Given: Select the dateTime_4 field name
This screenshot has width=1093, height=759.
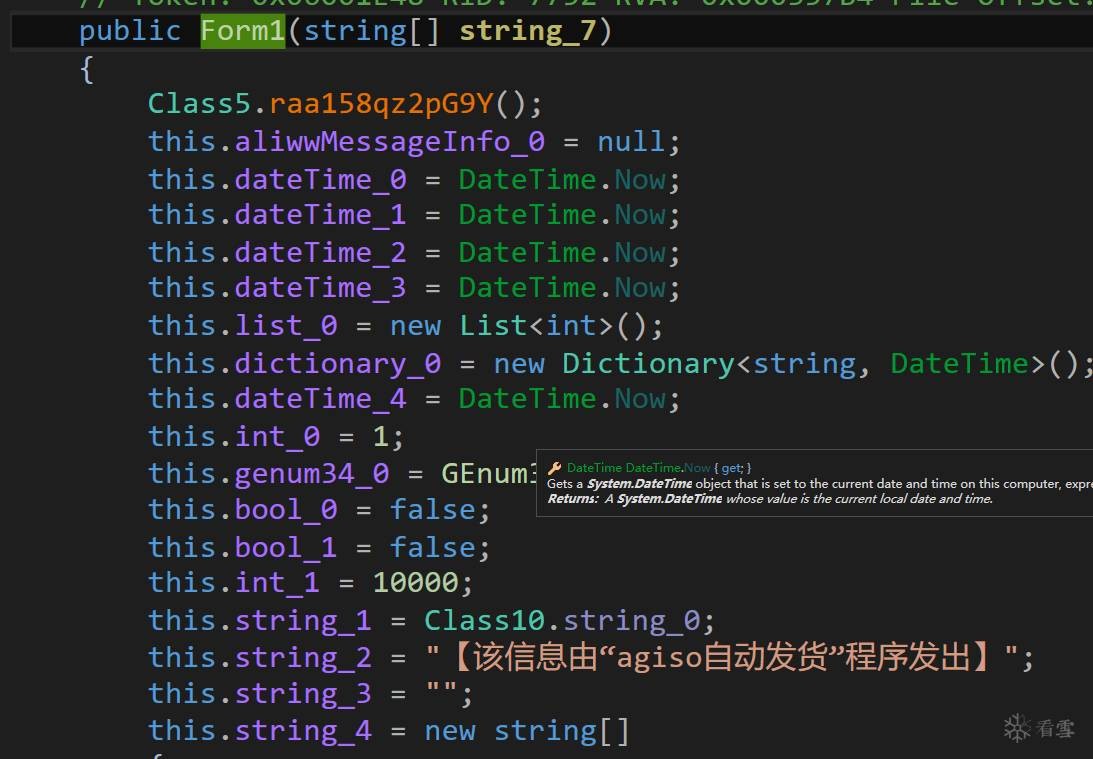Looking at the screenshot, I should 320,399.
